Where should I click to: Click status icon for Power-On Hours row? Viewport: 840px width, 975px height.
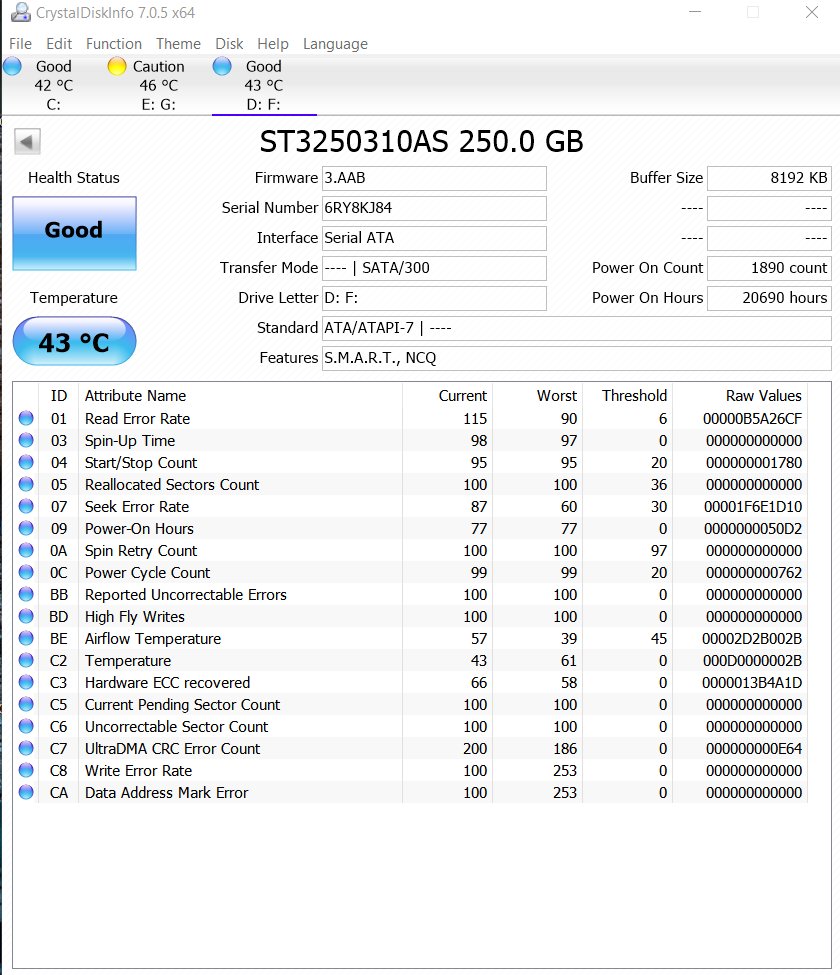pyautogui.click(x=26, y=529)
